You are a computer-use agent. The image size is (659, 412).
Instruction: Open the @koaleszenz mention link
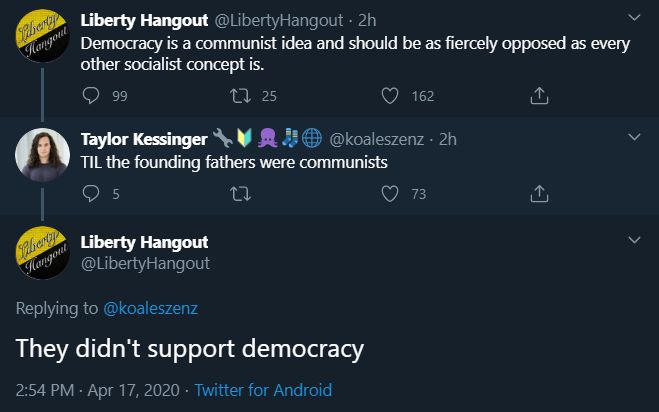(x=151, y=308)
